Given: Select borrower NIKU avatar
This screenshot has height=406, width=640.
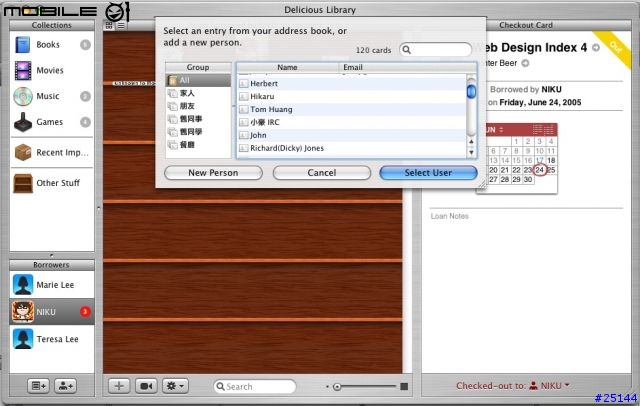Looking at the screenshot, I should [23, 312].
